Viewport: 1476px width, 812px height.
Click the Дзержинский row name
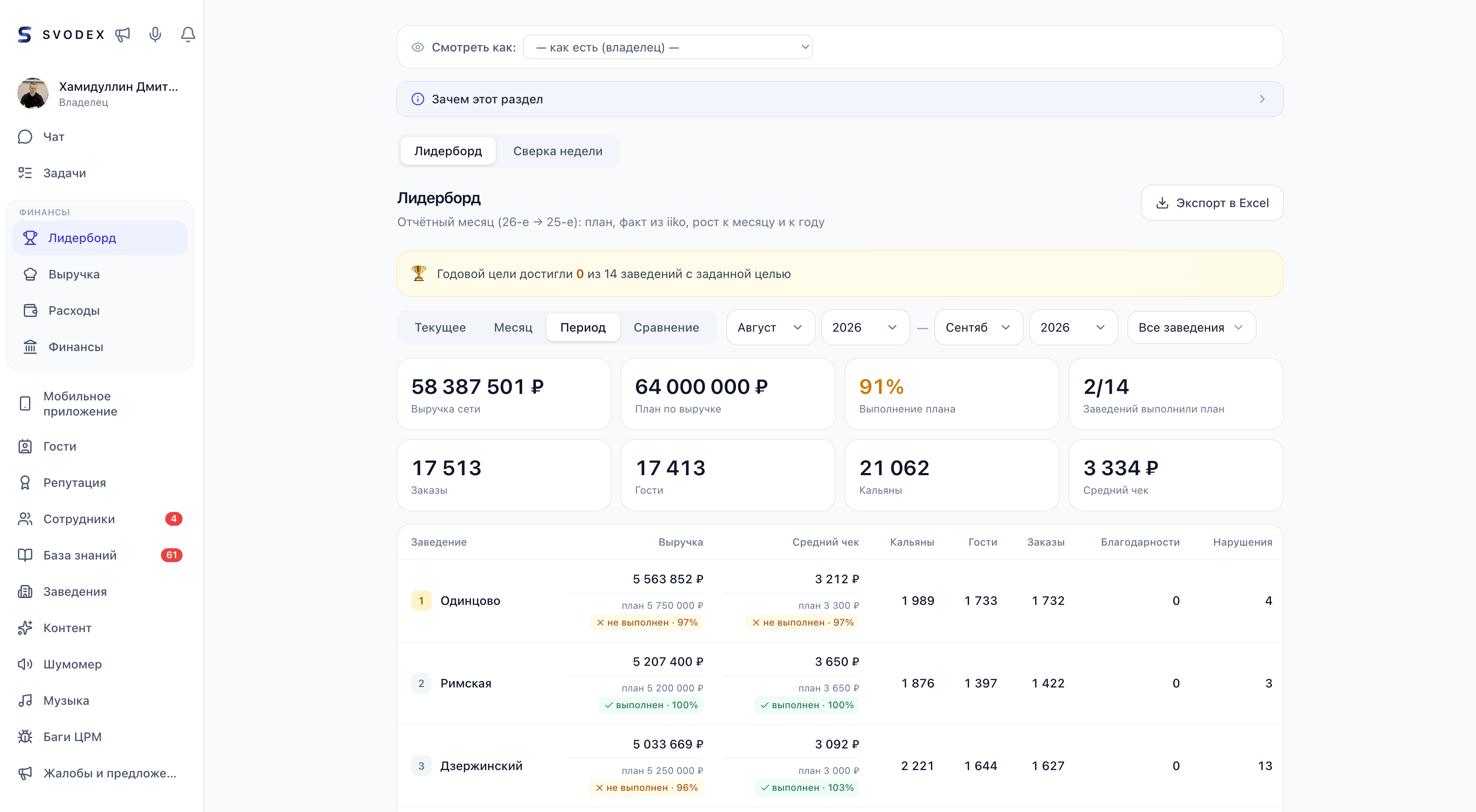coord(481,766)
